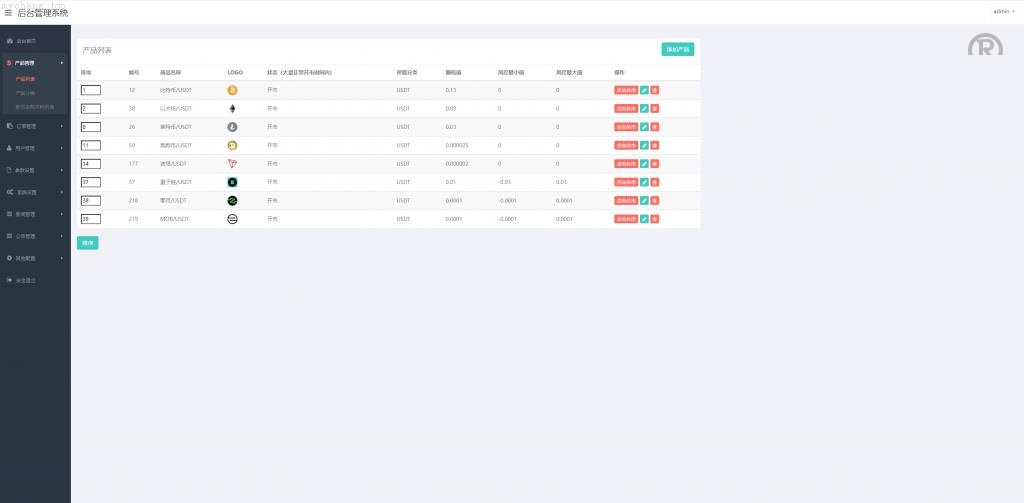Click the large R logo at top right
Screen dimensions: 1024x503
pyautogui.click(x=984, y=45)
